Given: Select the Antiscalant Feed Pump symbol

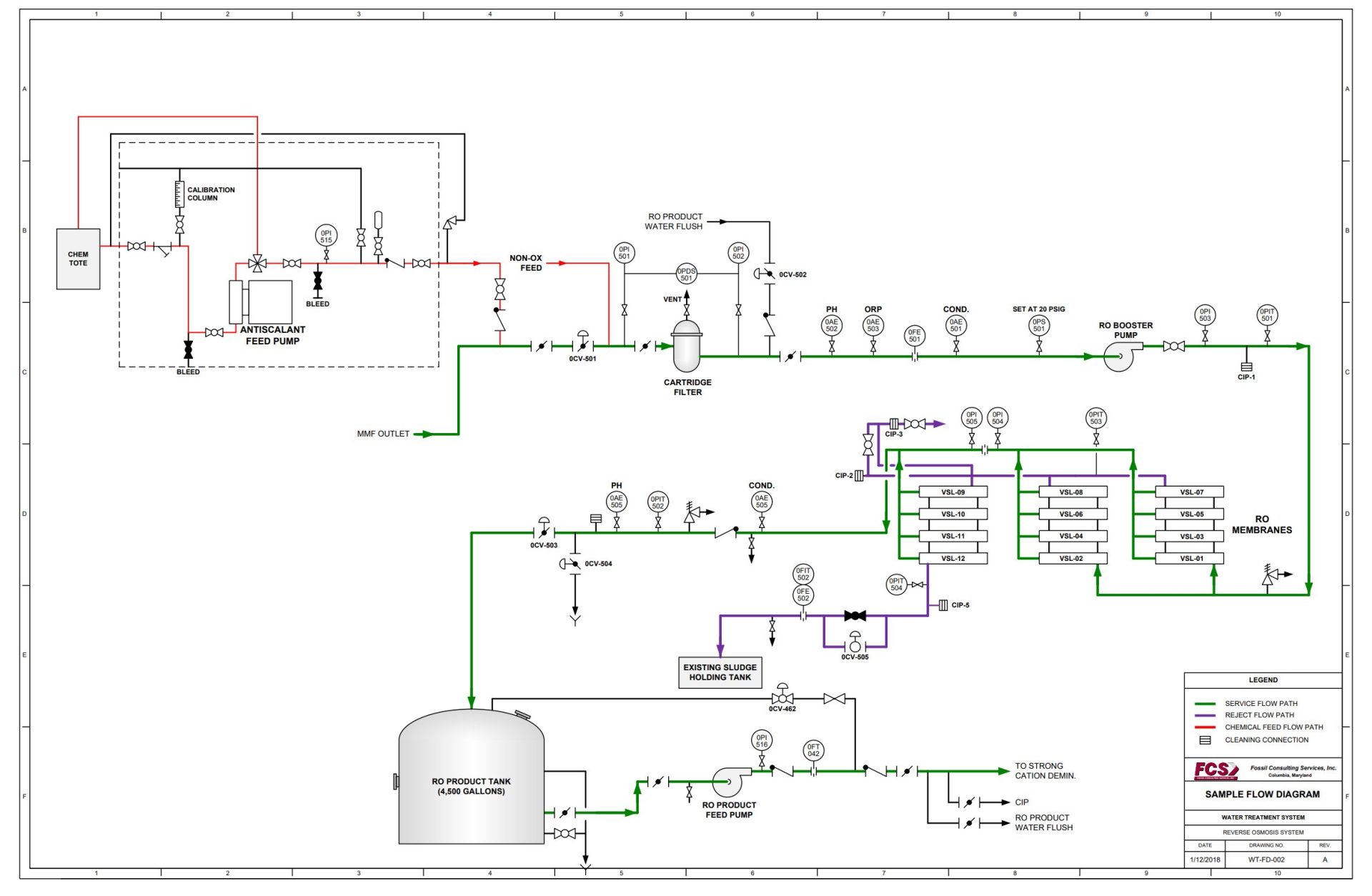Looking at the screenshot, I should [260, 302].
